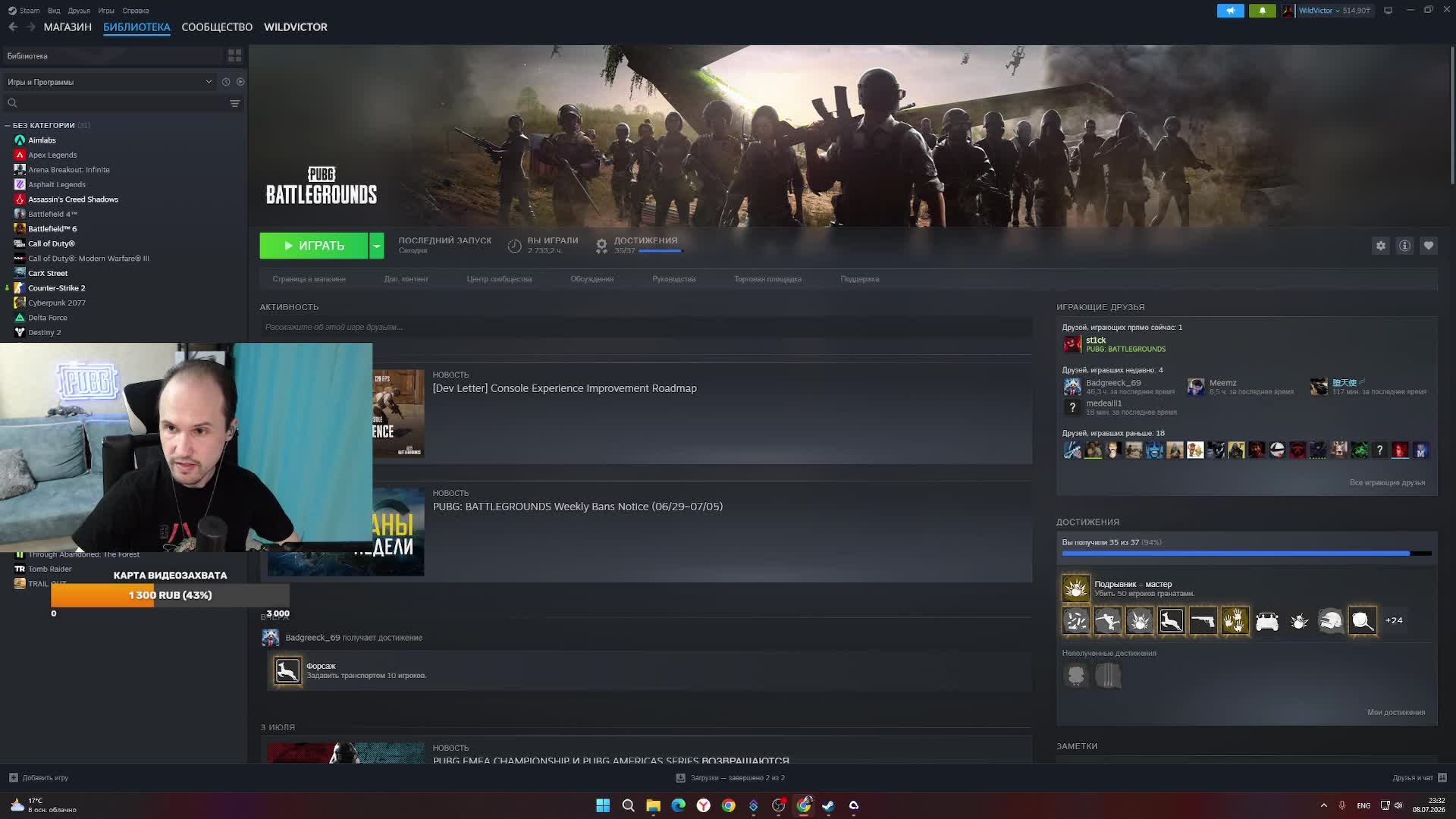This screenshot has height=819, width=1456.
Task: Open the Друзья menu
Action: click(79, 11)
